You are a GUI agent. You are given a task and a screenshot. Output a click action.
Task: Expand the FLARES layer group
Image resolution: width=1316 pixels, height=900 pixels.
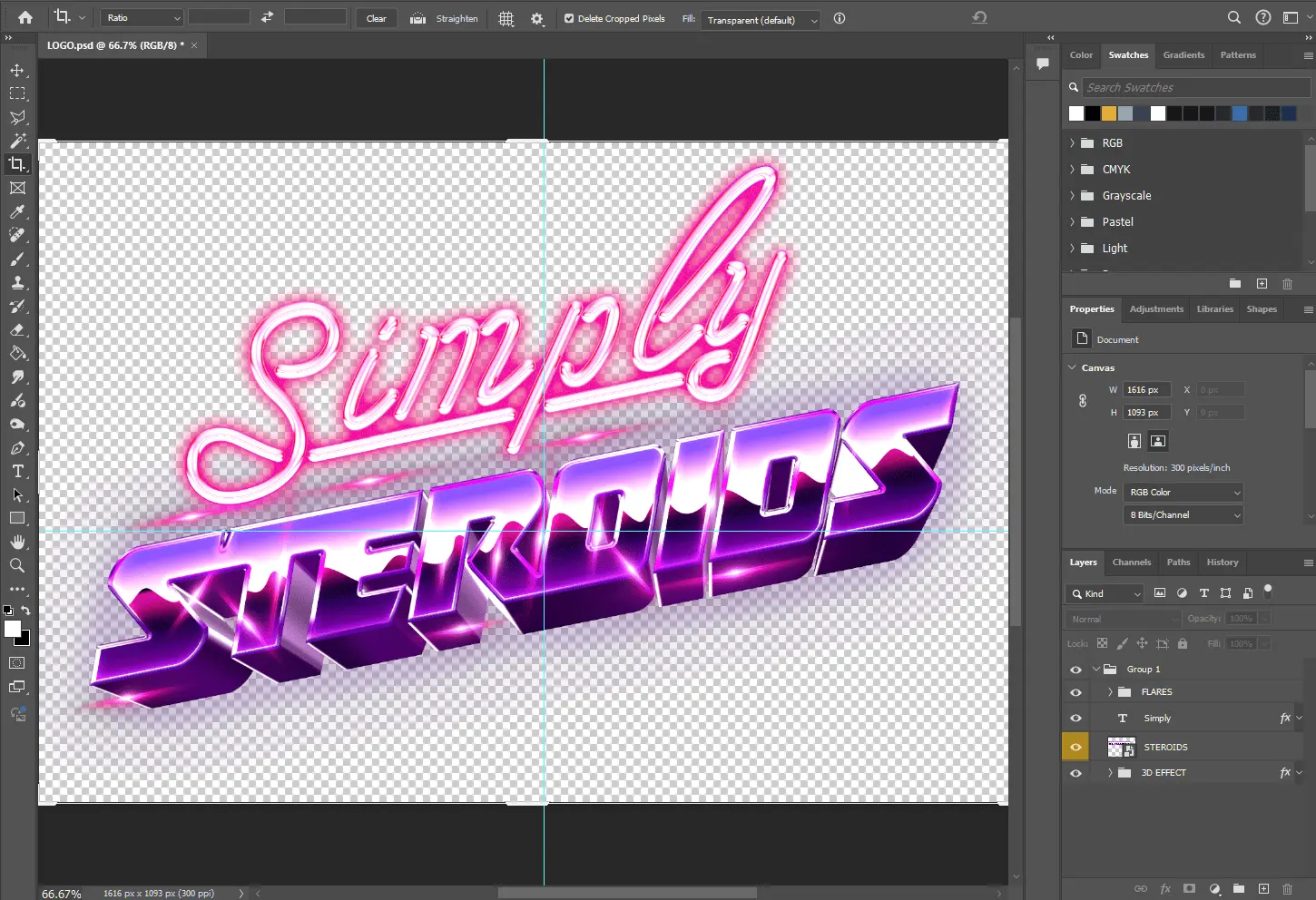(1110, 692)
